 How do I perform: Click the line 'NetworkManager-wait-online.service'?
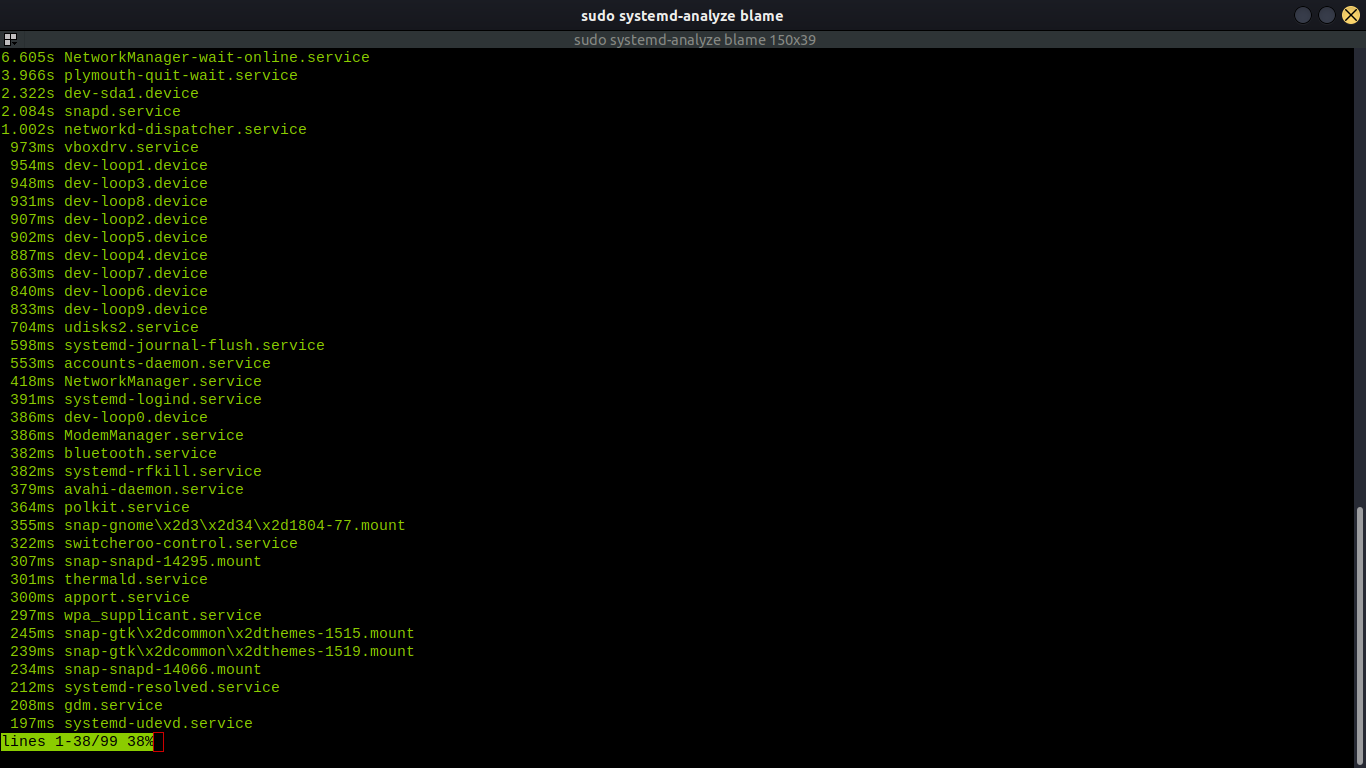coord(217,58)
